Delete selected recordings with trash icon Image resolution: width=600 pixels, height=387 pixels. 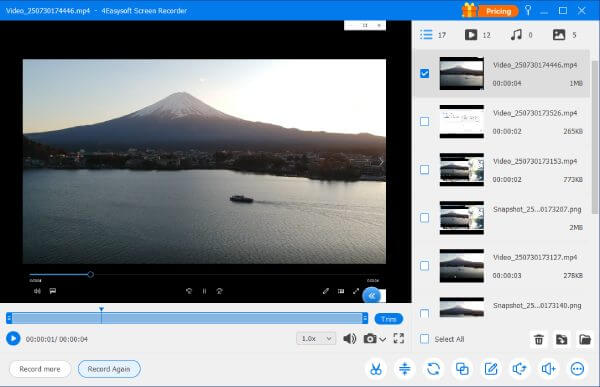coord(539,339)
